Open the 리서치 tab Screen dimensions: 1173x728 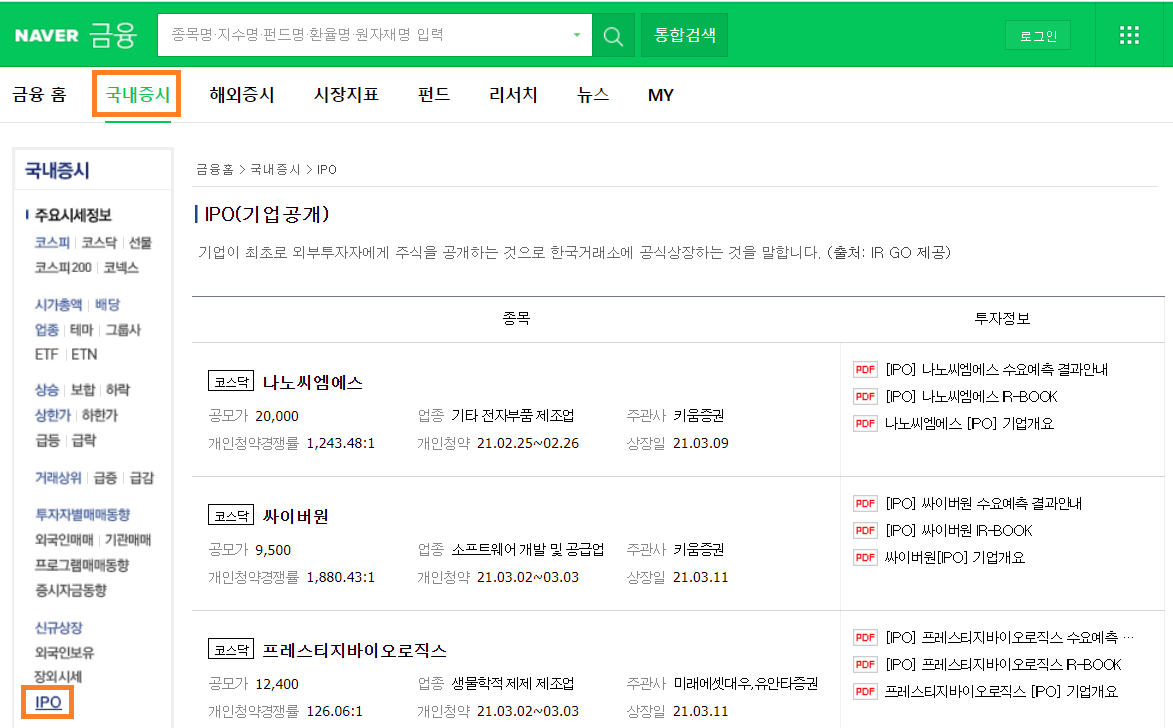pos(513,95)
